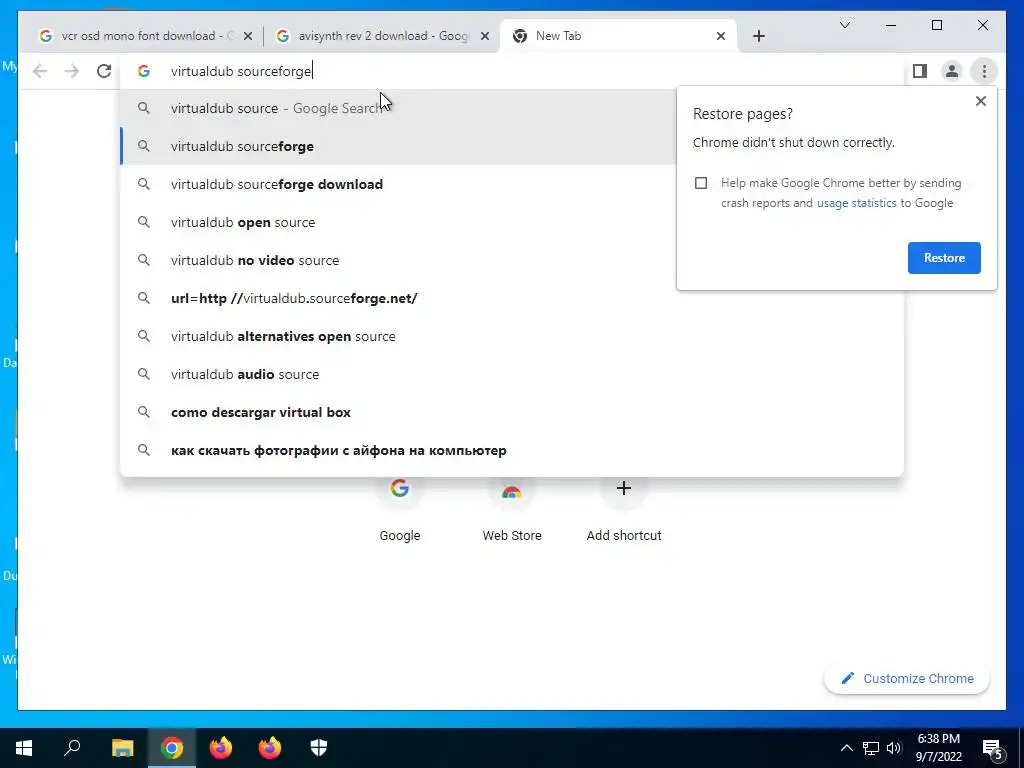Viewport: 1024px width, 768px height.
Task: Click the Restore button
Action: click(944, 258)
